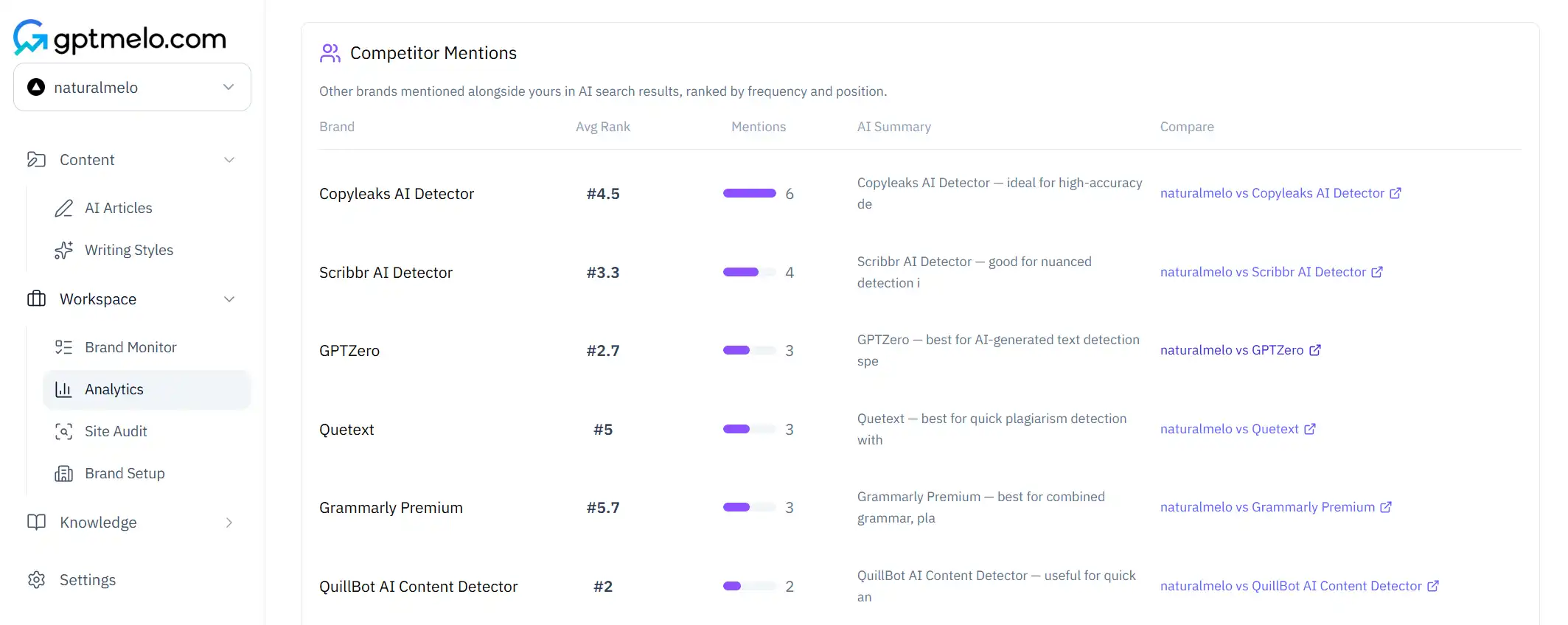Click Grammarly Premium rank #5.7
The width and height of the screenshot is (1568, 625).
(x=603, y=508)
